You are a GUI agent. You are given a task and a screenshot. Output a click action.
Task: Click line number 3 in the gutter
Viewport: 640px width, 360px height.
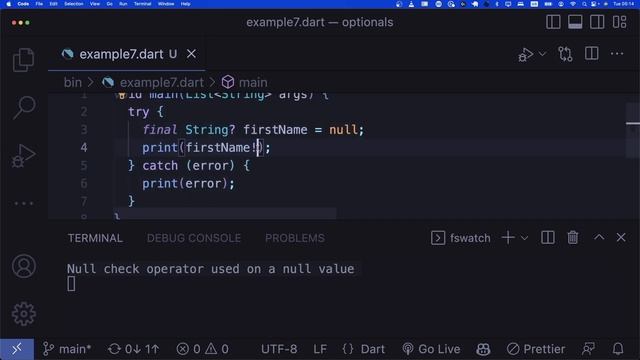84,130
